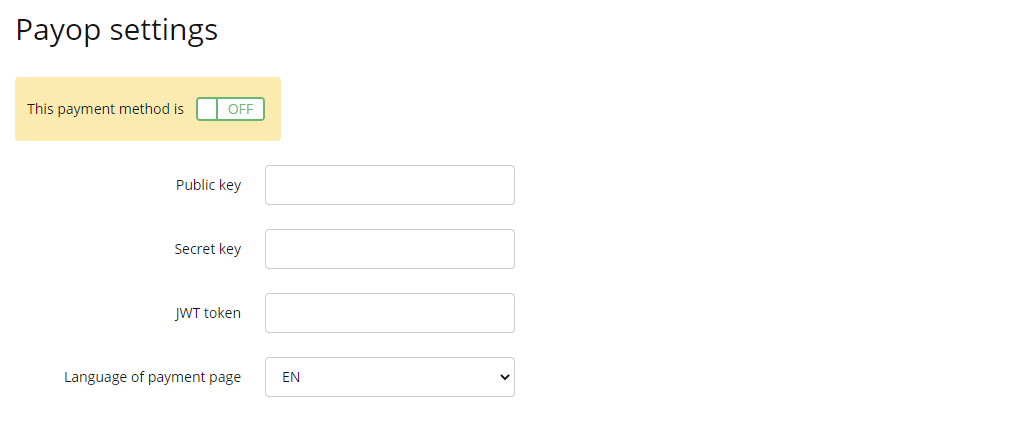Select the EN value shown in language combo
Viewport: 1030px width, 421px height.
(x=291, y=378)
